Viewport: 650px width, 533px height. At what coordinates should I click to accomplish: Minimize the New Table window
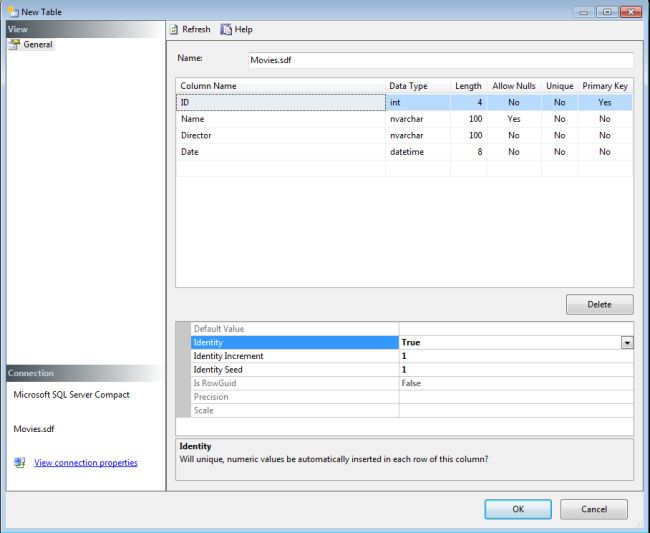[x=584, y=12]
